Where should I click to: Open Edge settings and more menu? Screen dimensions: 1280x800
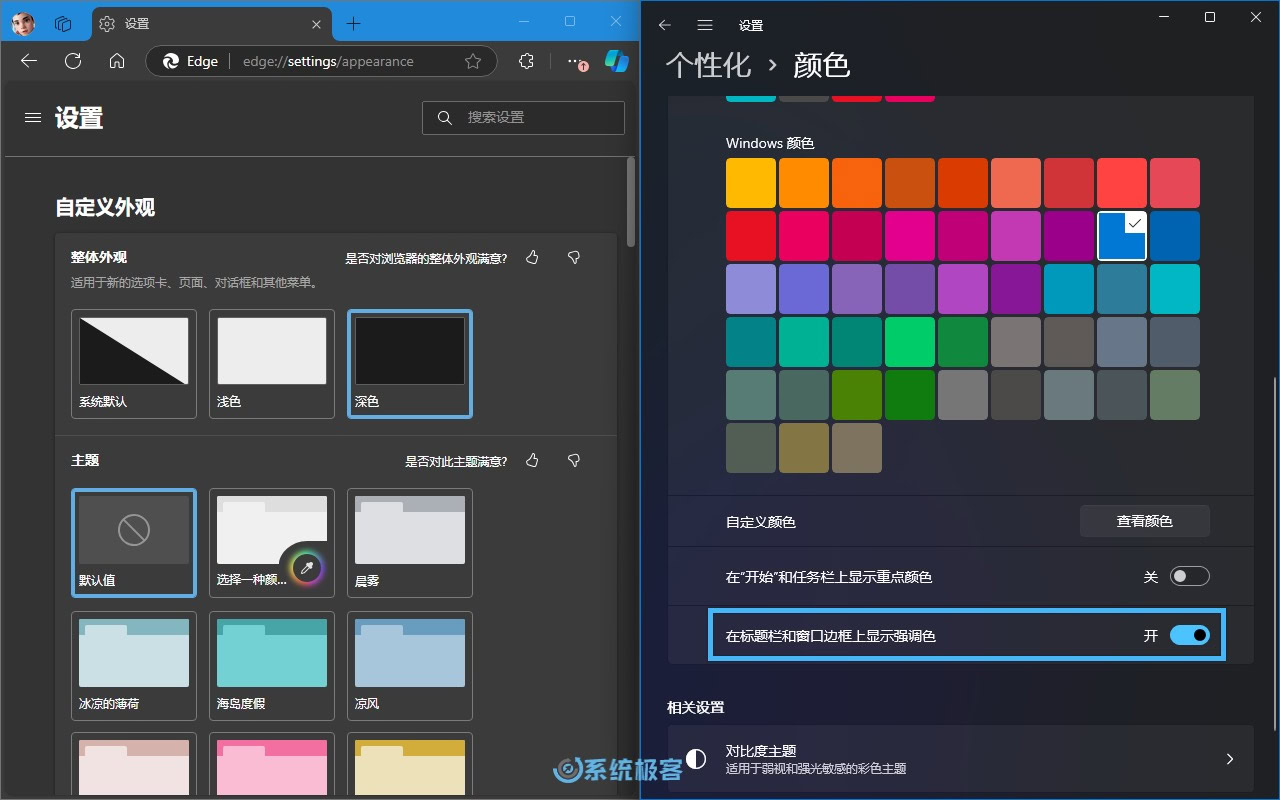[576, 62]
